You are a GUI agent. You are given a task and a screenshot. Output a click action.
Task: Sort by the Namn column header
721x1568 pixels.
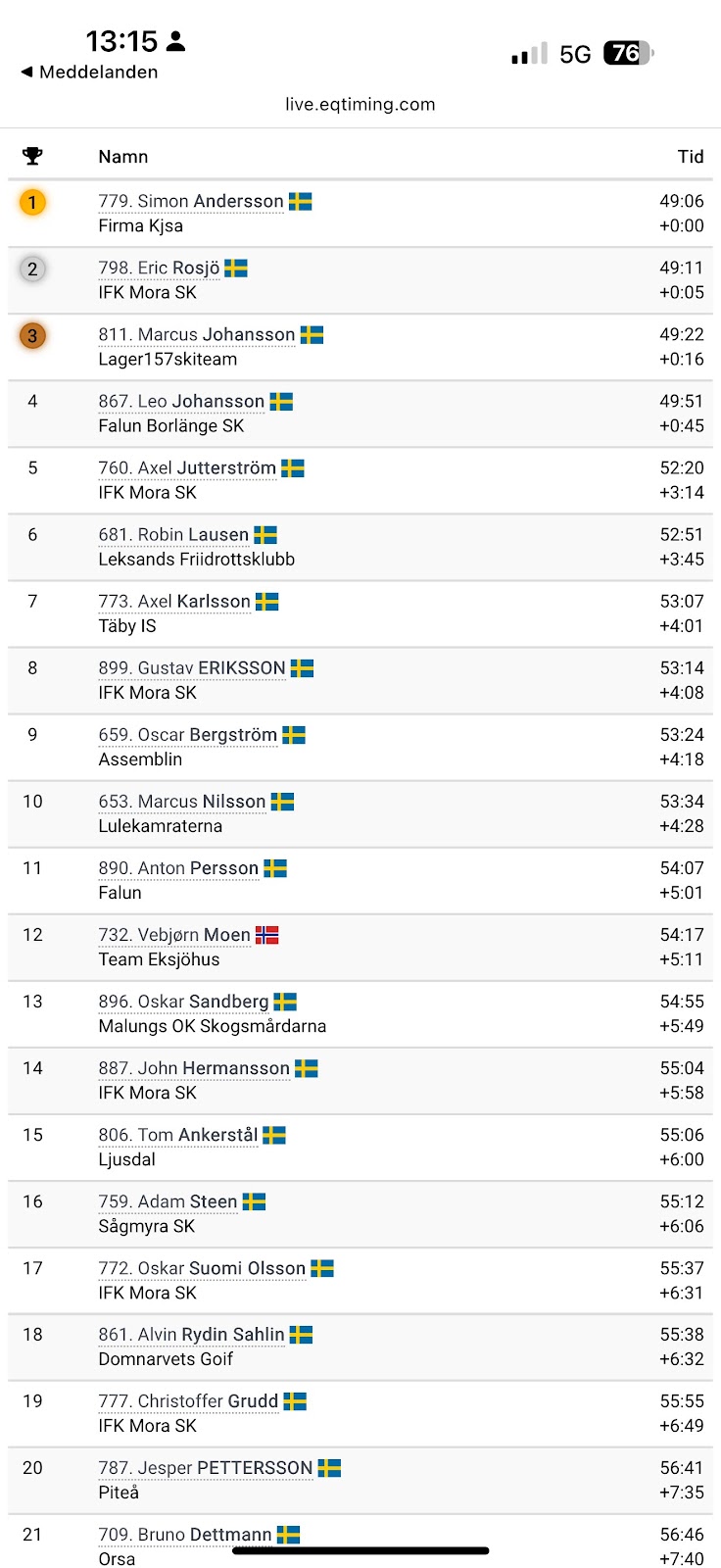123,156
